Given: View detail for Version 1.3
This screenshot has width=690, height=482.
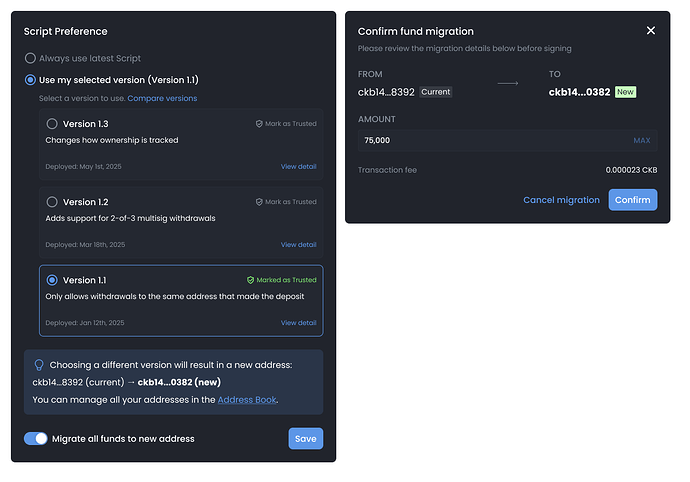Looking at the screenshot, I should tap(298, 166).
